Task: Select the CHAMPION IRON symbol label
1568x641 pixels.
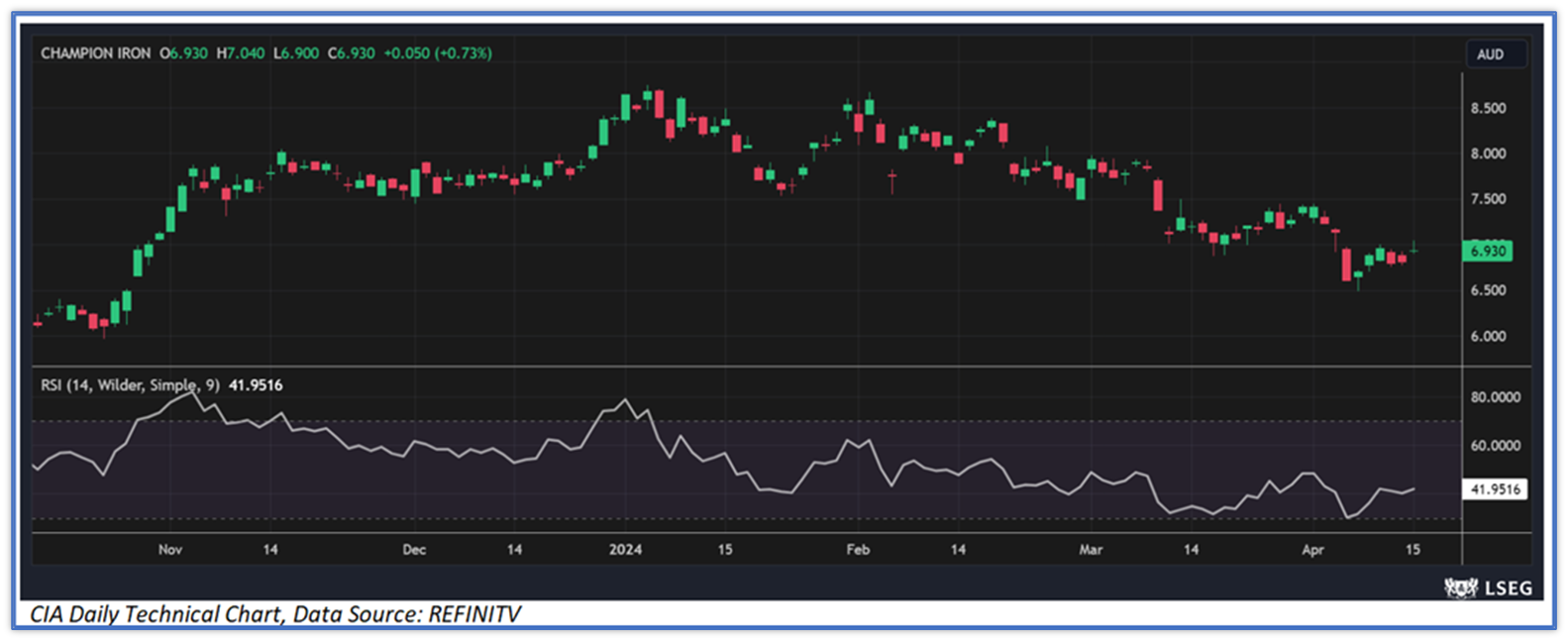Action: tap(95, 53)
